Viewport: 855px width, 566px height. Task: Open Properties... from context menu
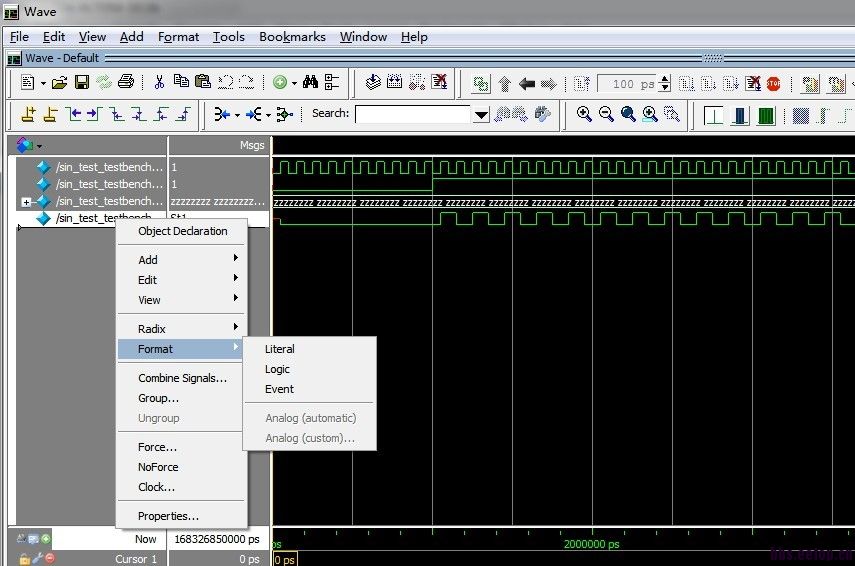coord(182,516)
